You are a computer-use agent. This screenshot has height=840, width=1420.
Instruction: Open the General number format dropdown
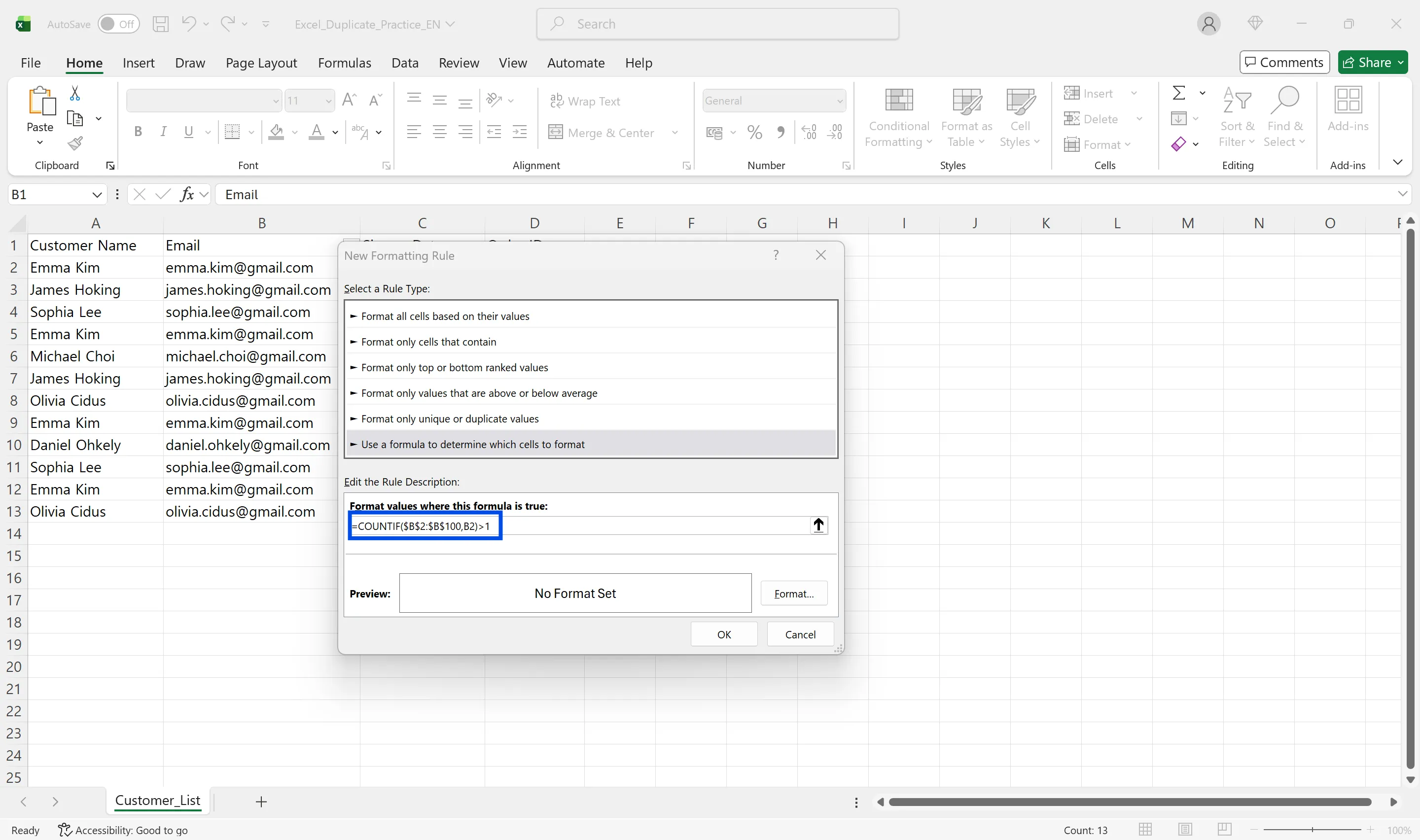(774, 100)
